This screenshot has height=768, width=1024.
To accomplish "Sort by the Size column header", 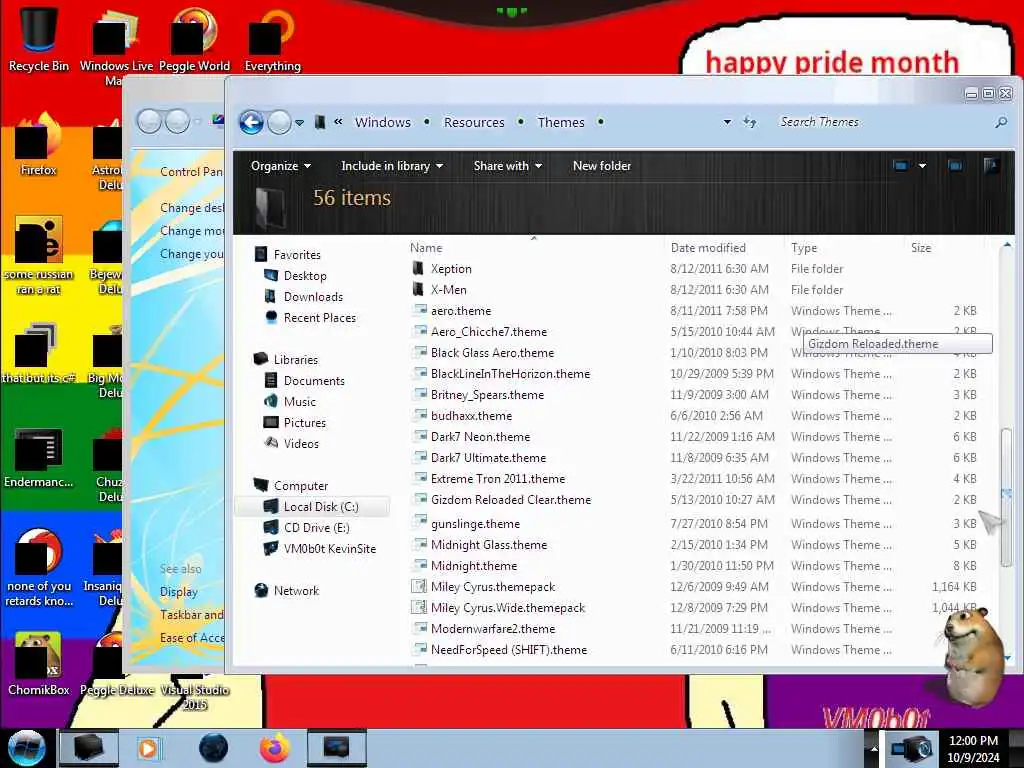I will tap(921, 248).
